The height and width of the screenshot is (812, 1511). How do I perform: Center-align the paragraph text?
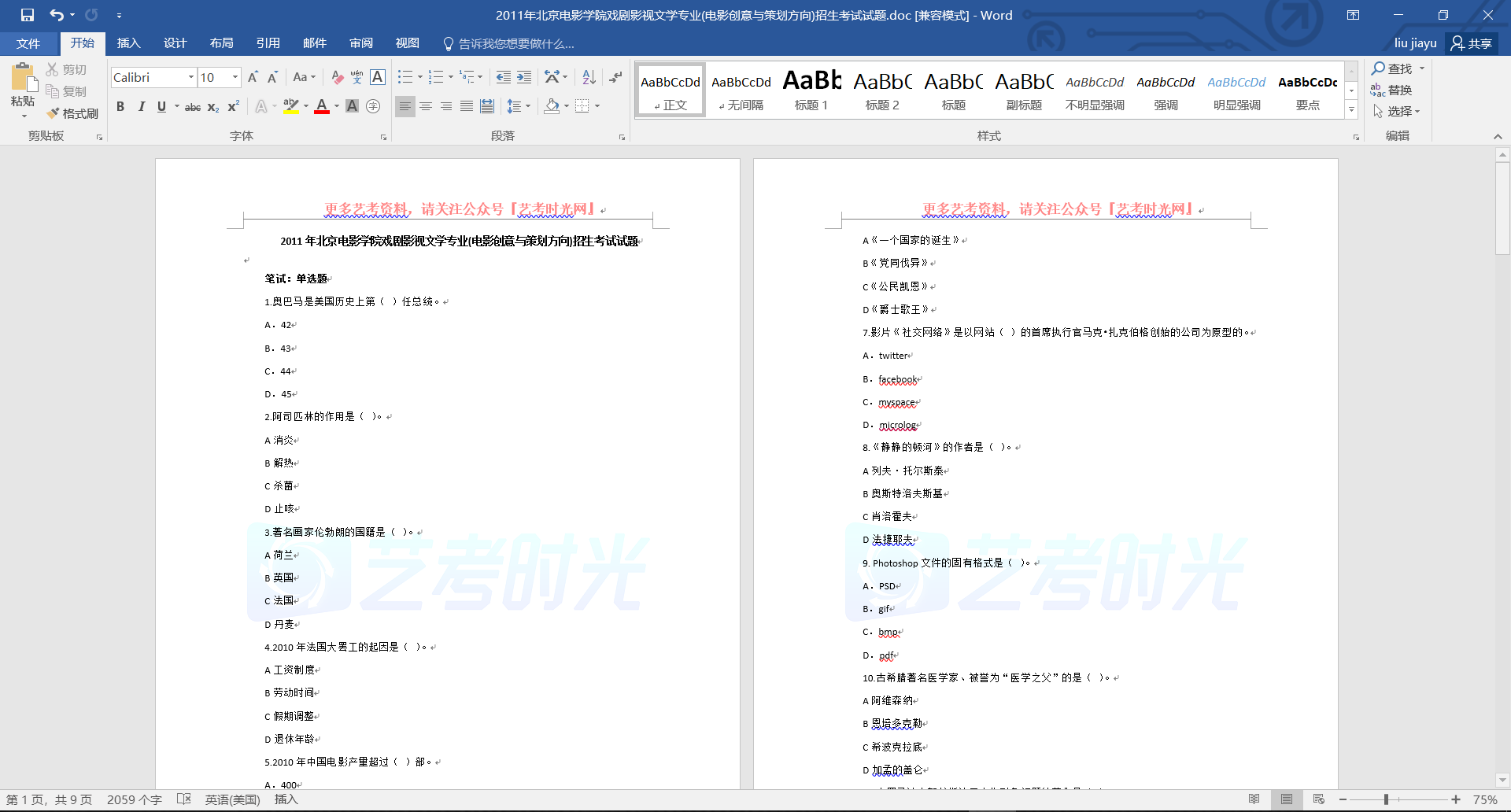coord(426,106)
